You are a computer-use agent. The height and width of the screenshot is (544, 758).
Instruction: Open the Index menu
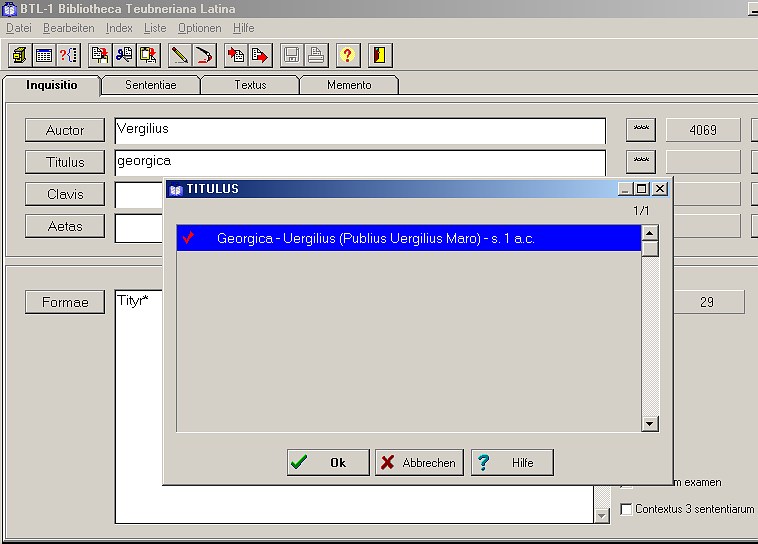pos(119,28)
